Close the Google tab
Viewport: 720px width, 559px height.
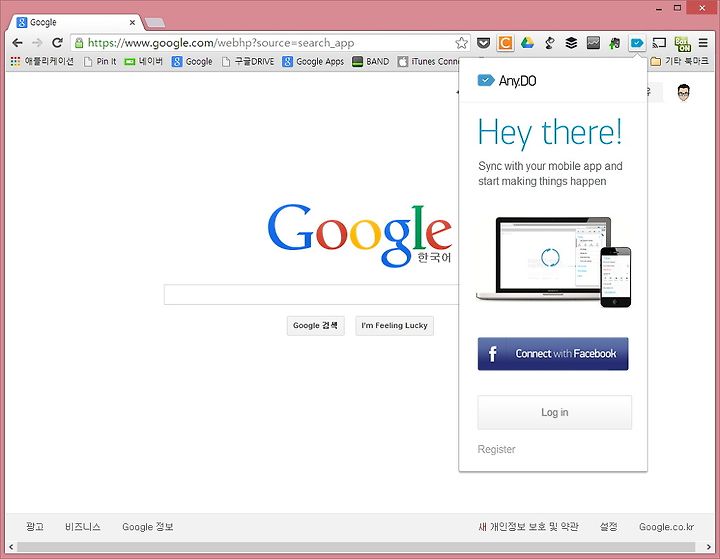(132, 22)
